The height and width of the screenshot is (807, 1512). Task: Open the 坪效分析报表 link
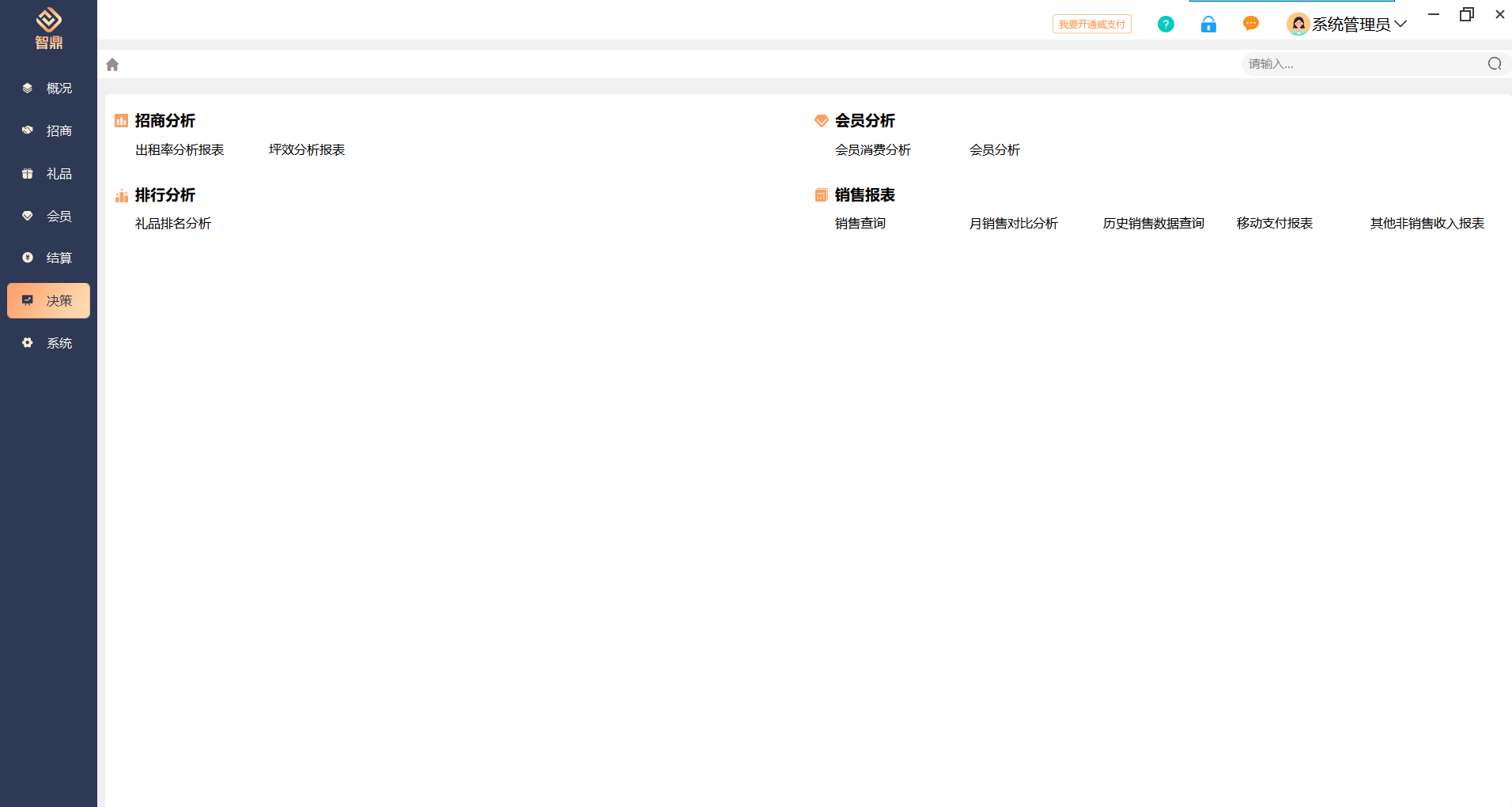(x=307, y=150)
